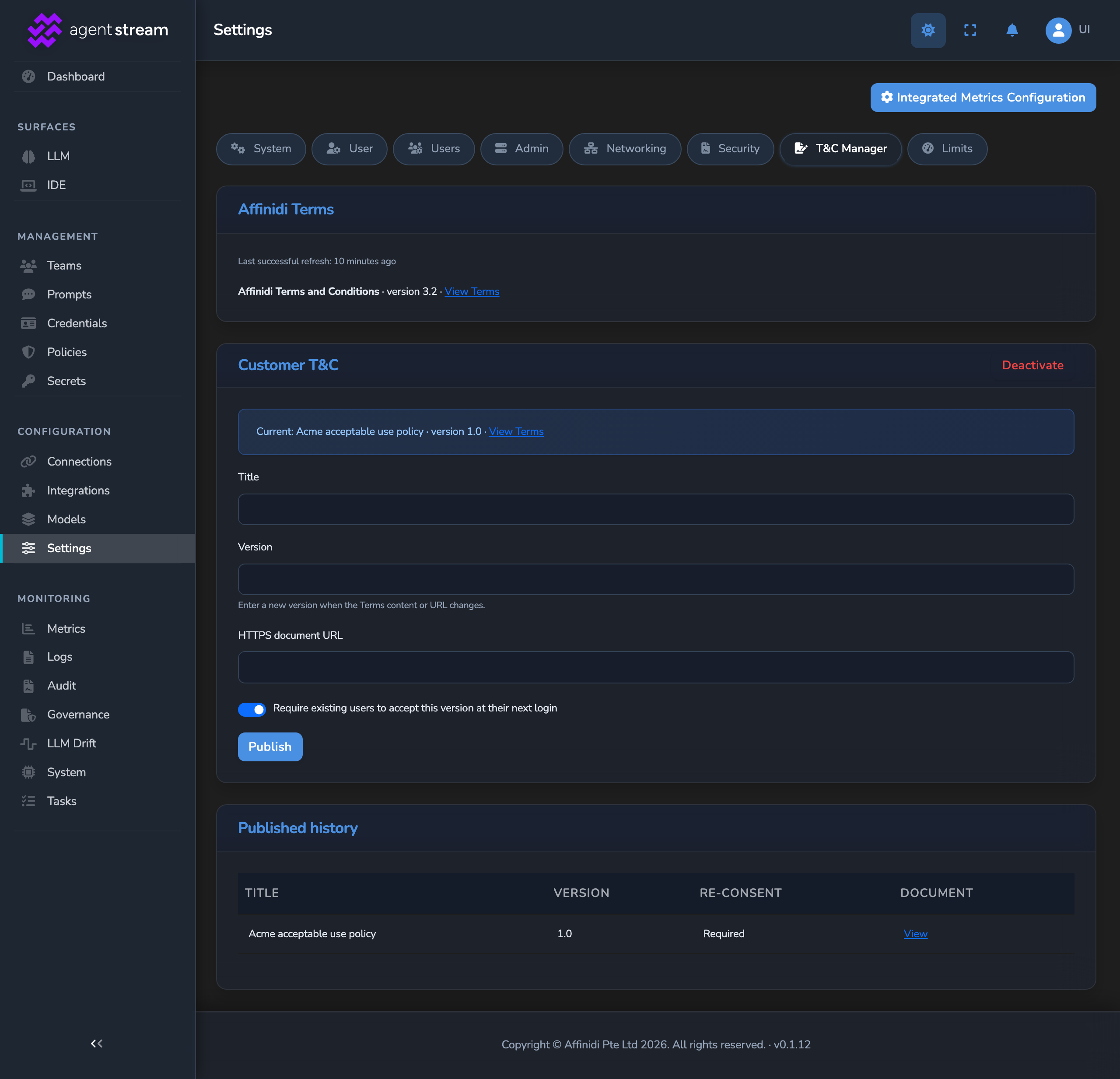Focus the HTTPS document URL field

click(656, 667)
